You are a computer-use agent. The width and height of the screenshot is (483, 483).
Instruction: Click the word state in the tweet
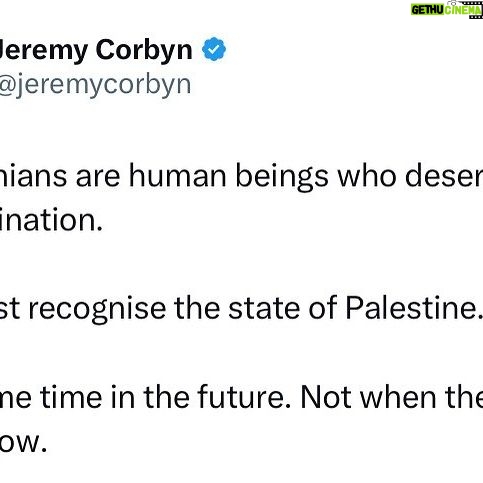(x=264, y=308)
